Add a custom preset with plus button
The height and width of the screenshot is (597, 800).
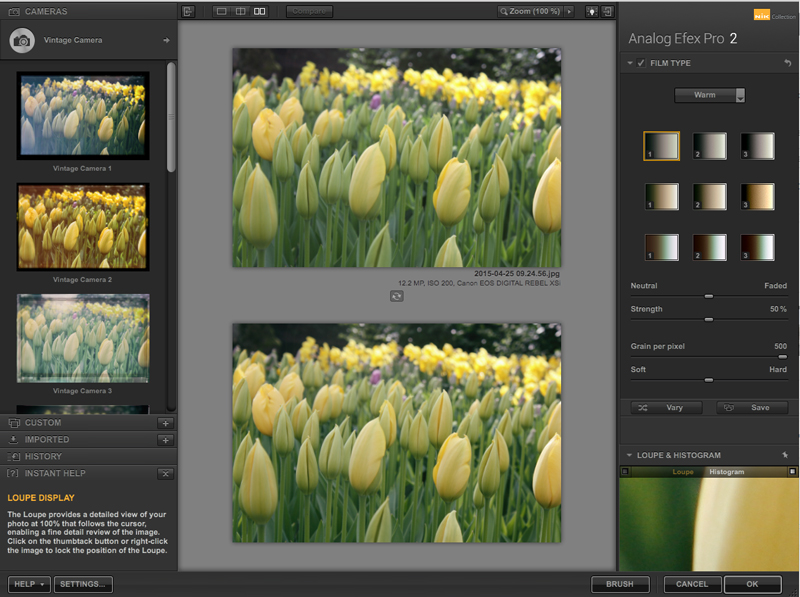click(x=165, y=423)
